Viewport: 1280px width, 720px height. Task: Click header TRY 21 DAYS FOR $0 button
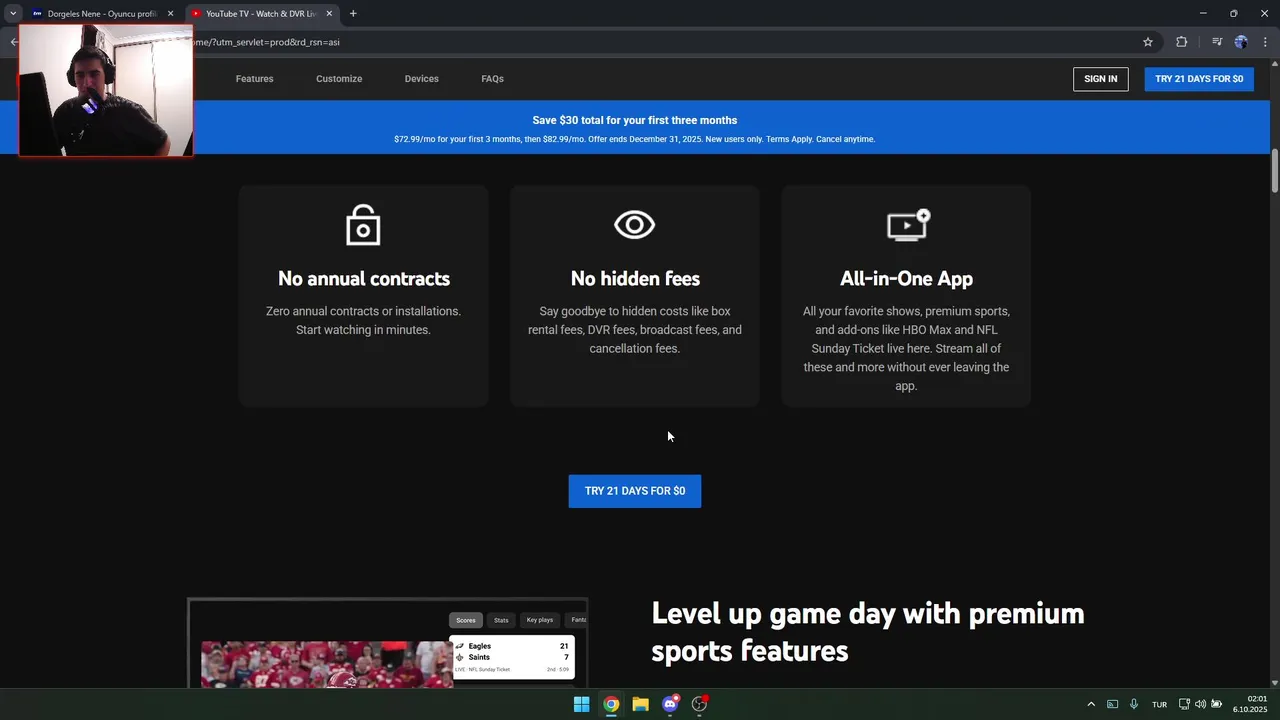click(x=1199, y=79)
